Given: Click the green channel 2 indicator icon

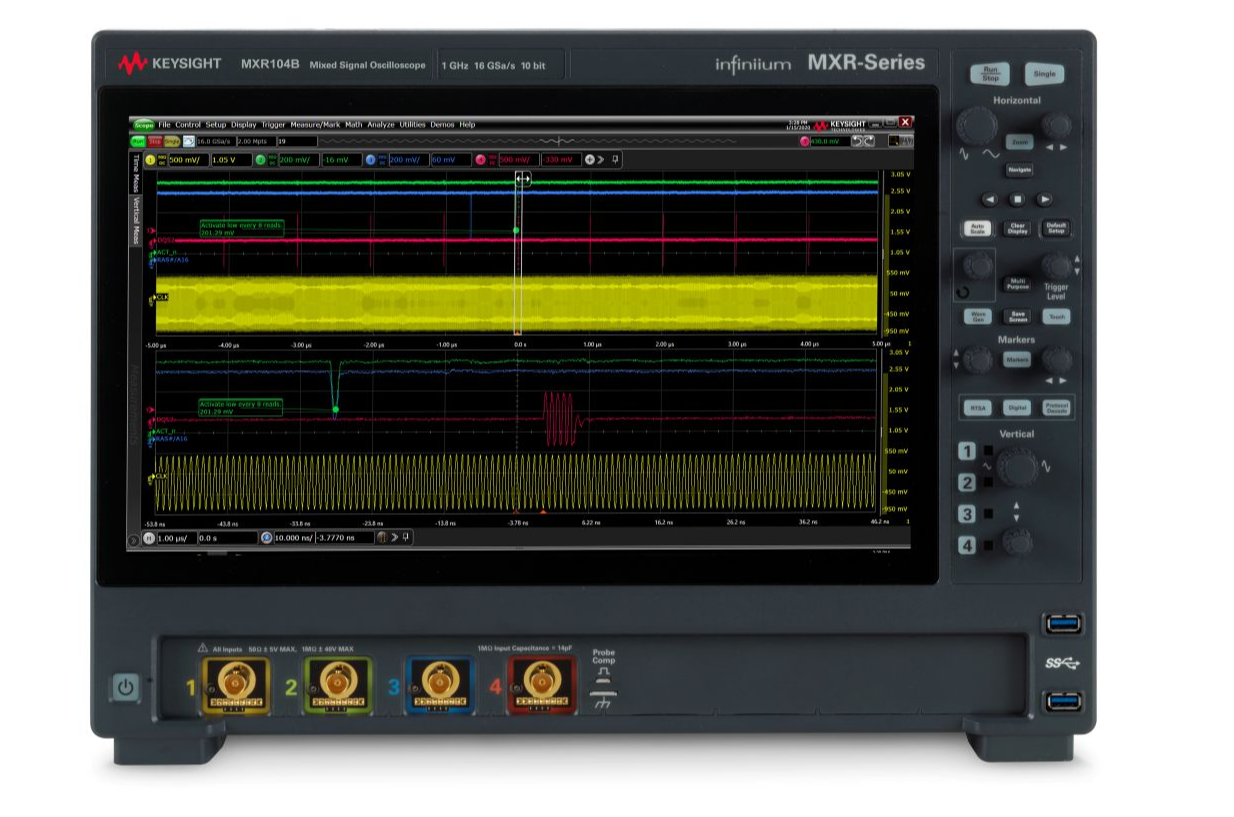Looking at the screenshot, I should [261, 160].
